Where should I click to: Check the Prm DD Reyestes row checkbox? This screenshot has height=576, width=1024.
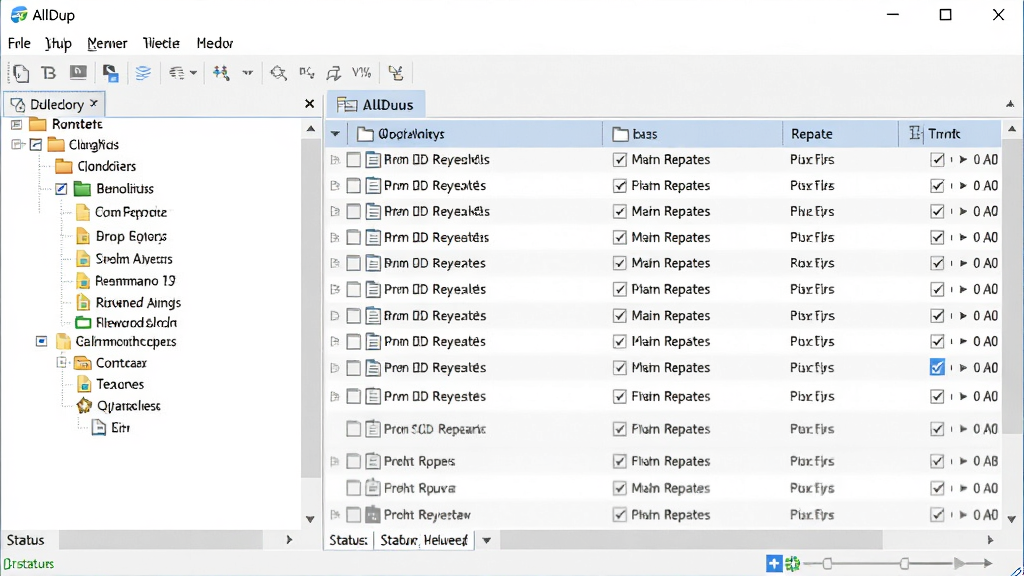[353, 396]
